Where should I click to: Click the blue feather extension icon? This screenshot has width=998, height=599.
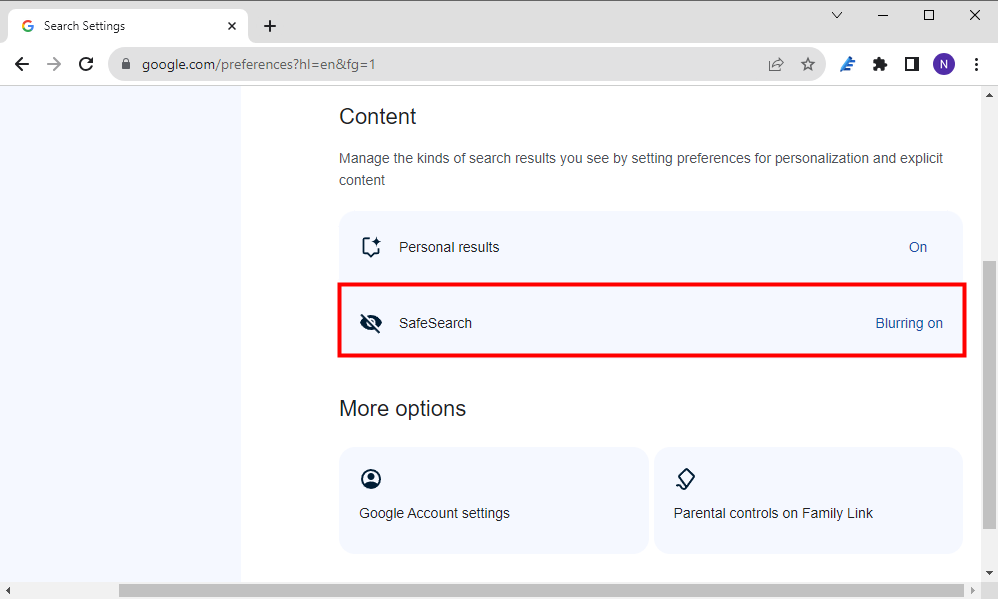[x=847, y=64]
